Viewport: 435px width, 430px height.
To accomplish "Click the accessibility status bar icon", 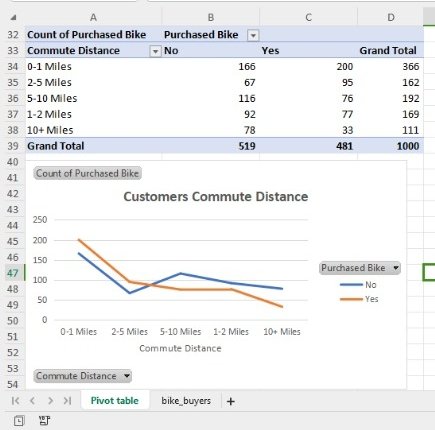I will coord(44,421).
